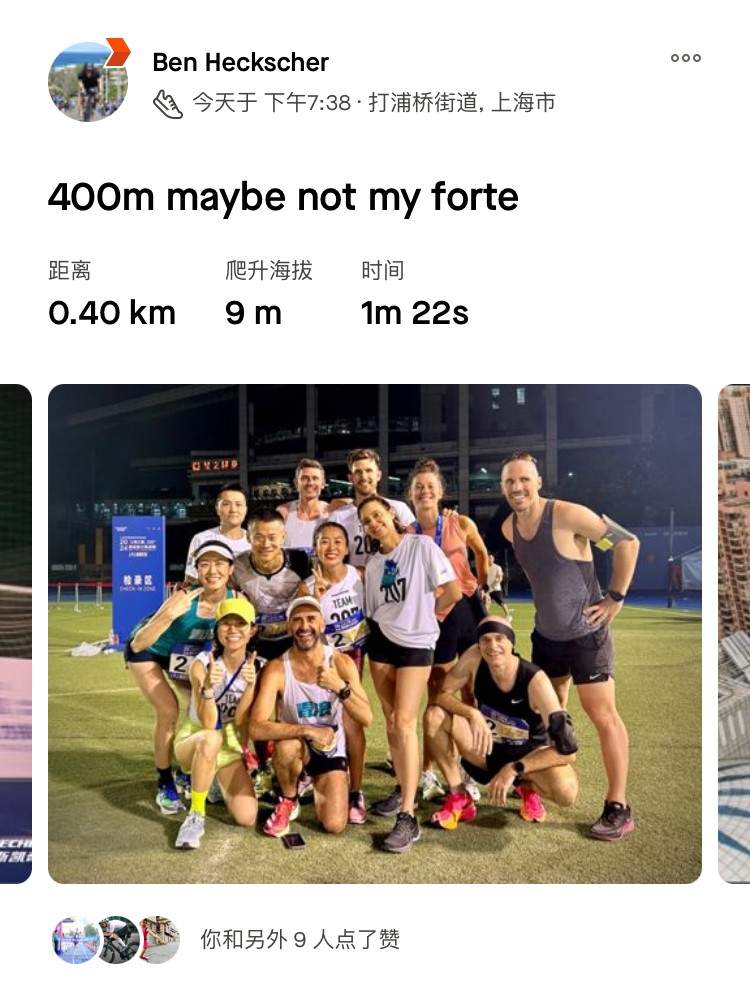Click the 1m 22s time value
750x993 pixels.
pyautogui.click(x=415, y=313)
